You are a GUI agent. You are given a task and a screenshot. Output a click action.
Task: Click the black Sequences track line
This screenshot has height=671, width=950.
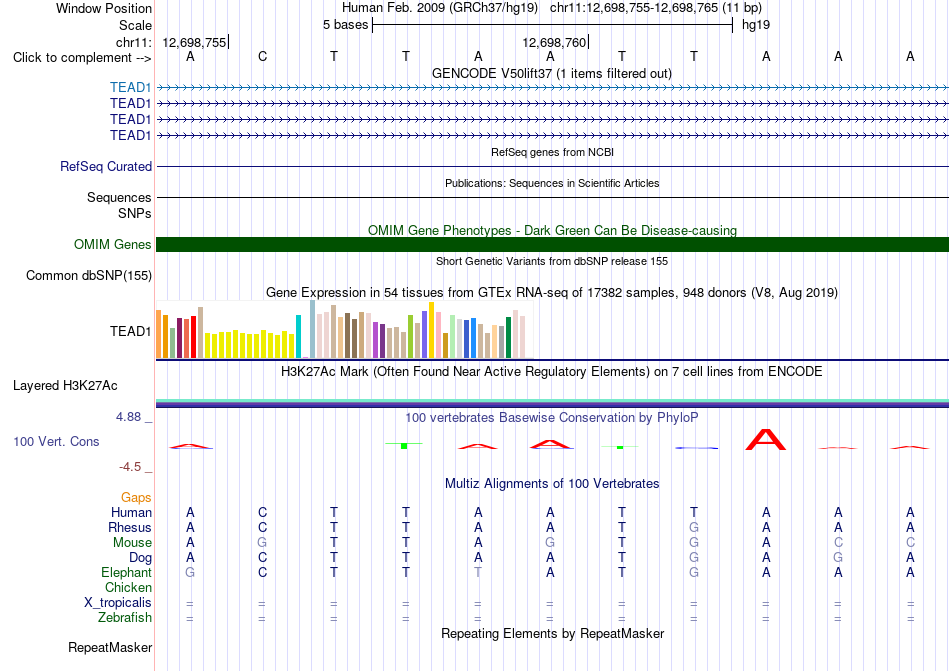pyautogui.click(x=552, y=197)
